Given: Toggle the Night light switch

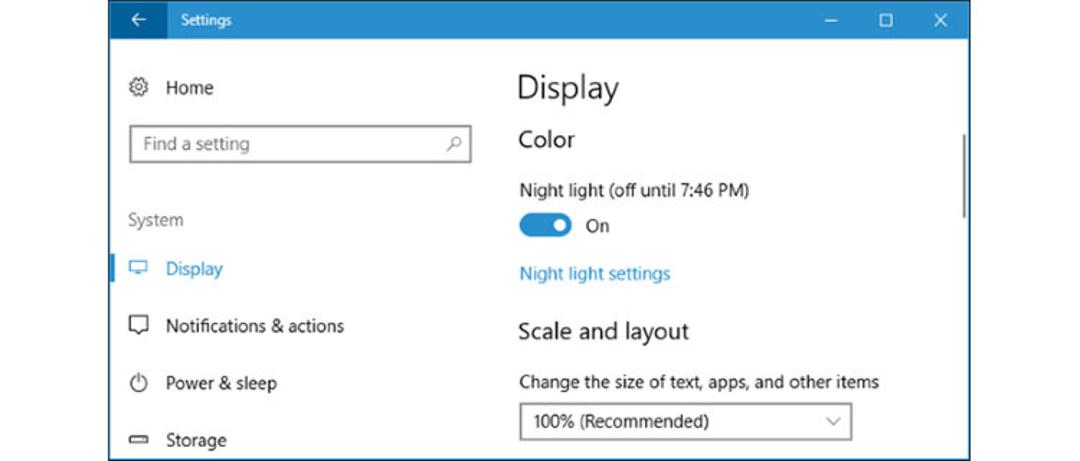Looking at the screenshot, I should [x=545, y=225].
